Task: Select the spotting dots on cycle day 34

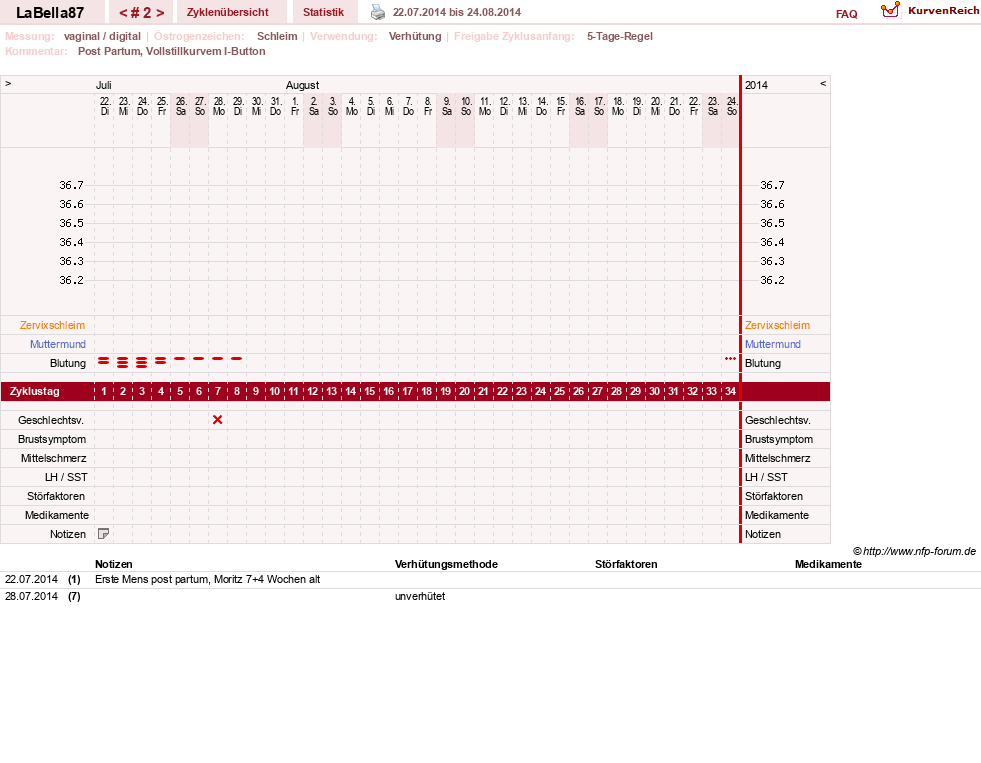Action: [730, 358]
